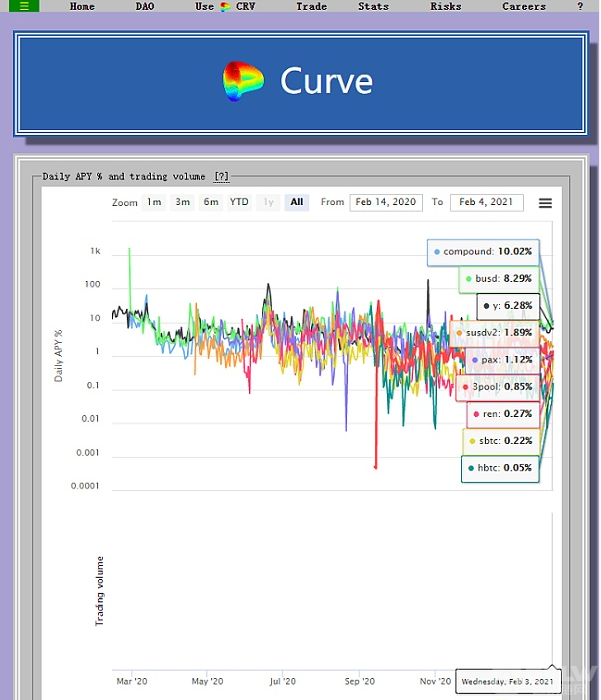
Task: Click the 3pool 0.85% tooltip label
Action: click(x=497, y=387)
